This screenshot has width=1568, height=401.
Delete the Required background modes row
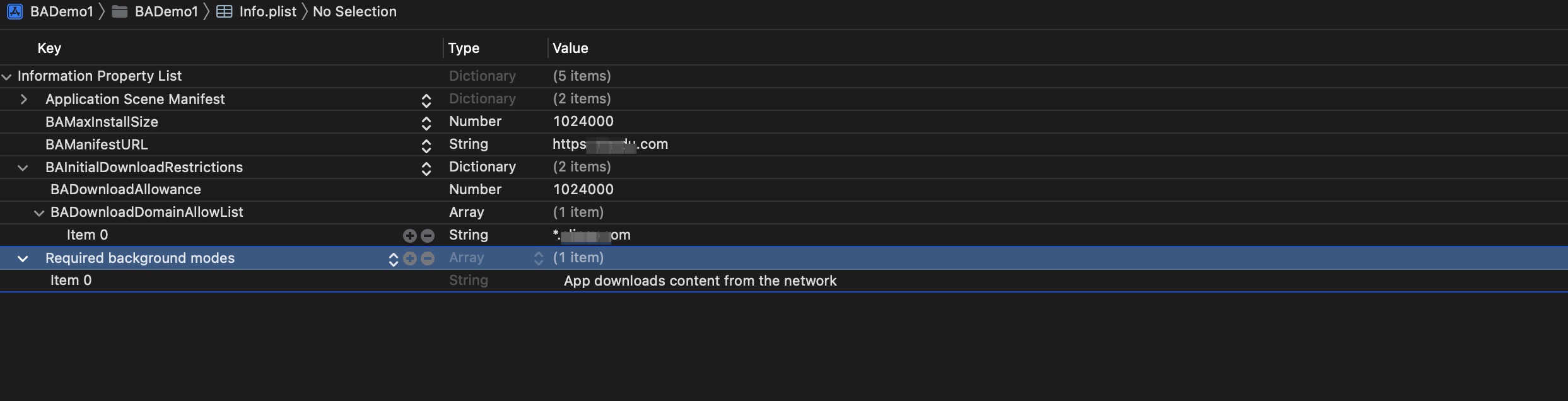(428, 259)
